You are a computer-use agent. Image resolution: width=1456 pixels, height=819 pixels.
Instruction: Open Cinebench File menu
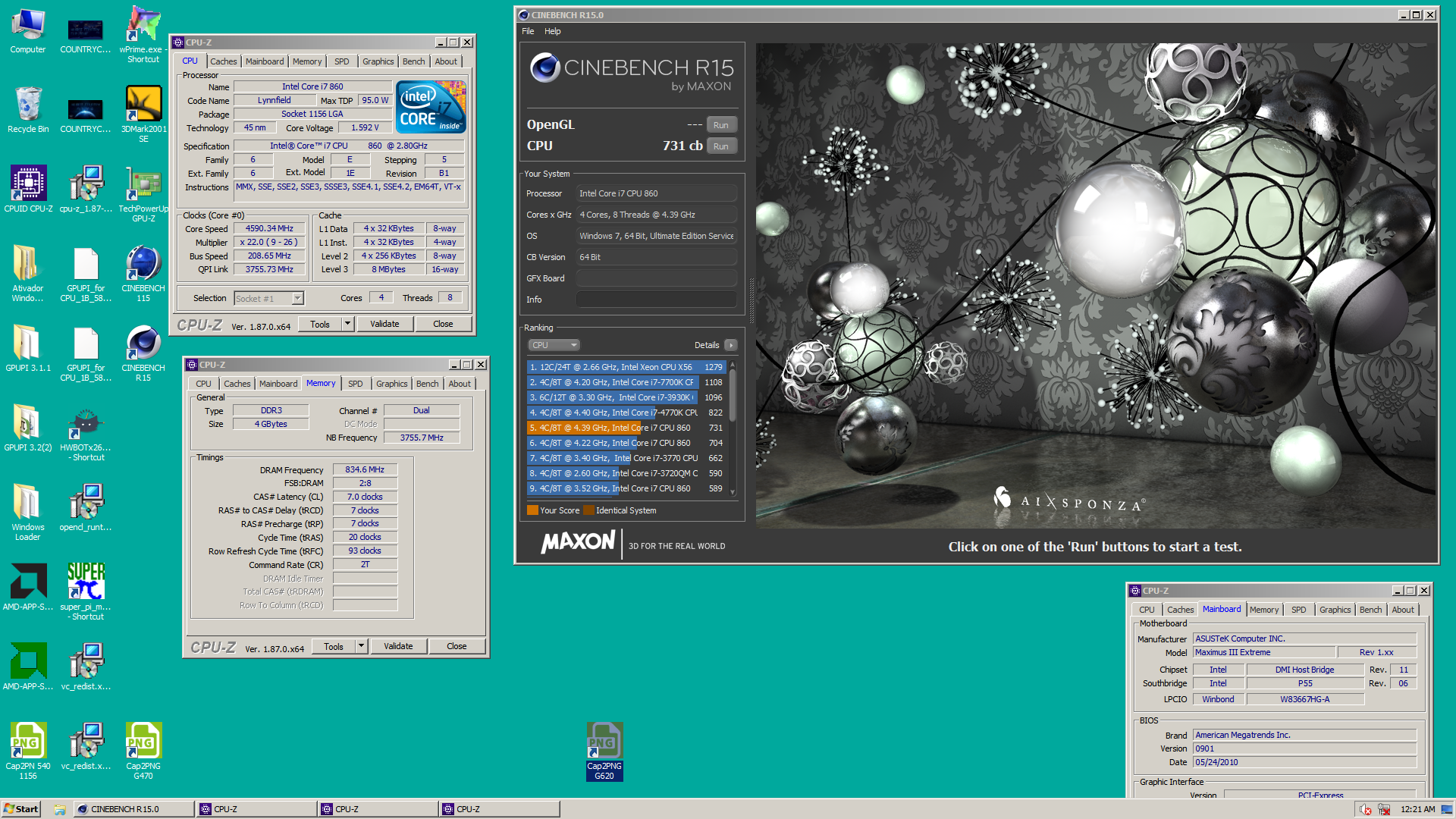tap(528, 31)
